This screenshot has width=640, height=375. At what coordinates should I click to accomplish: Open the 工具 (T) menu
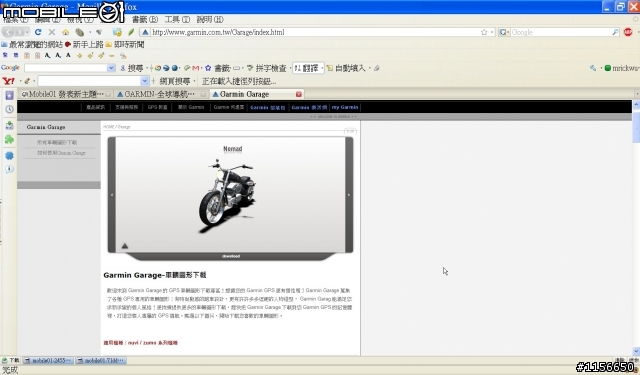[x=177, y=20]
